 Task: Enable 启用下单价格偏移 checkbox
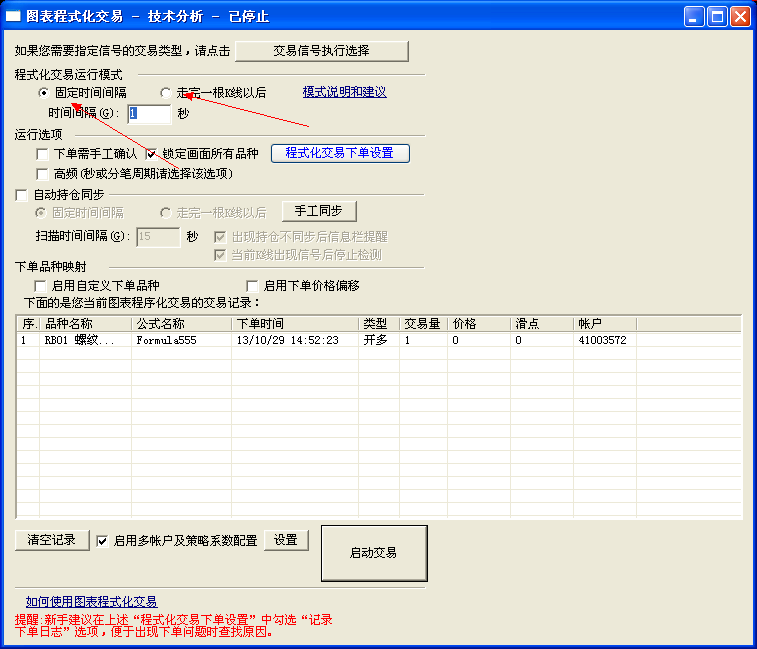(x=252, y=286)
